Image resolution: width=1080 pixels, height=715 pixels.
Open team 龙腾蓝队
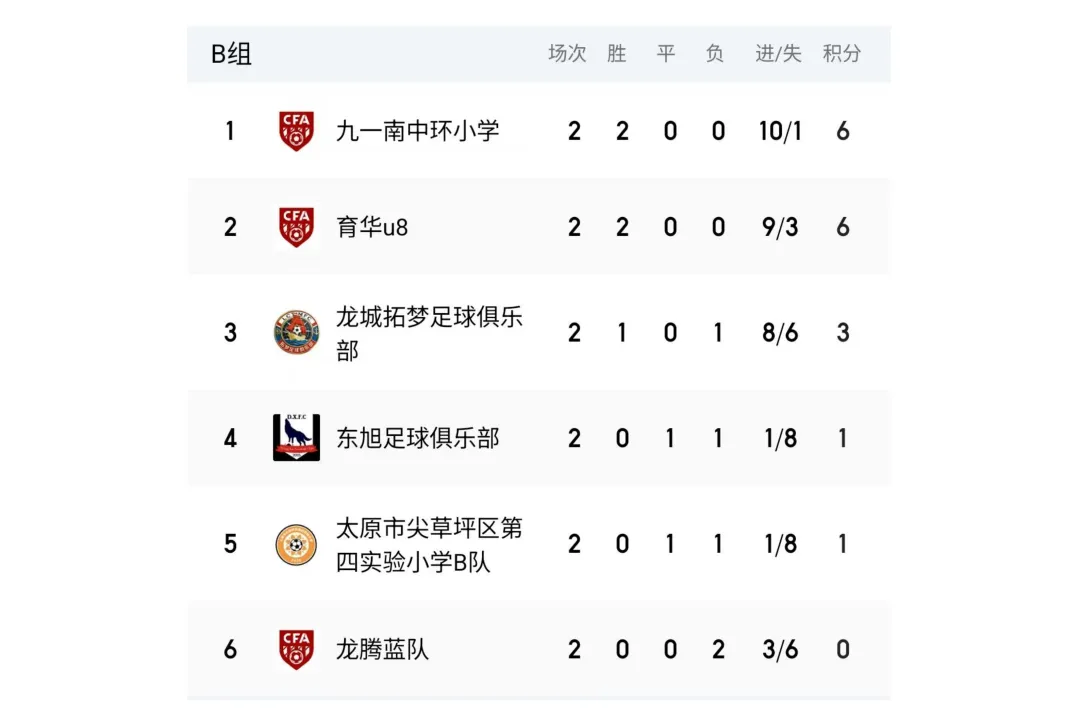tap(382, 650)
